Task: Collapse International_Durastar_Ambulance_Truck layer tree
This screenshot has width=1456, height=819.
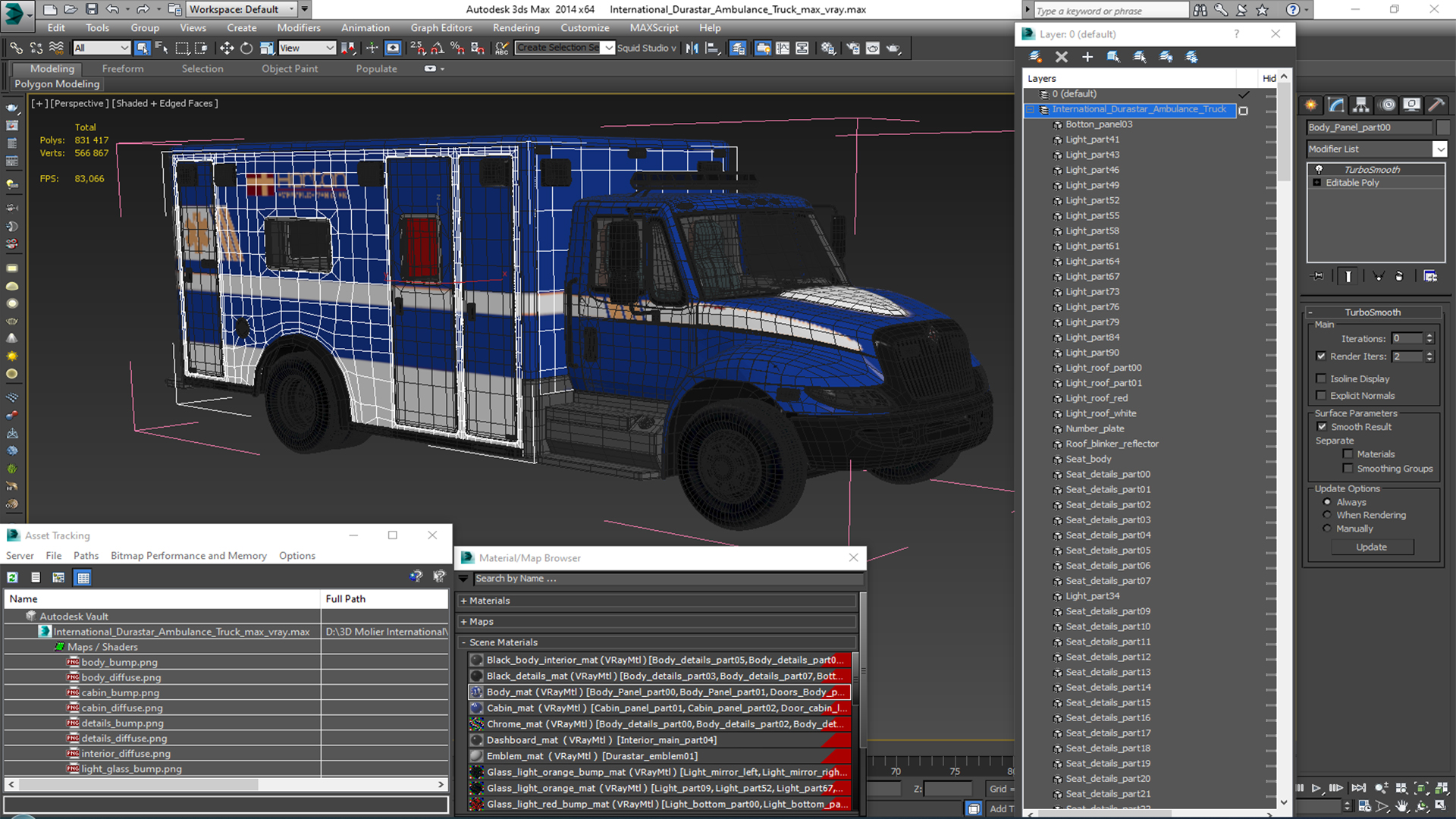Action: click(x=1031, y=110)
